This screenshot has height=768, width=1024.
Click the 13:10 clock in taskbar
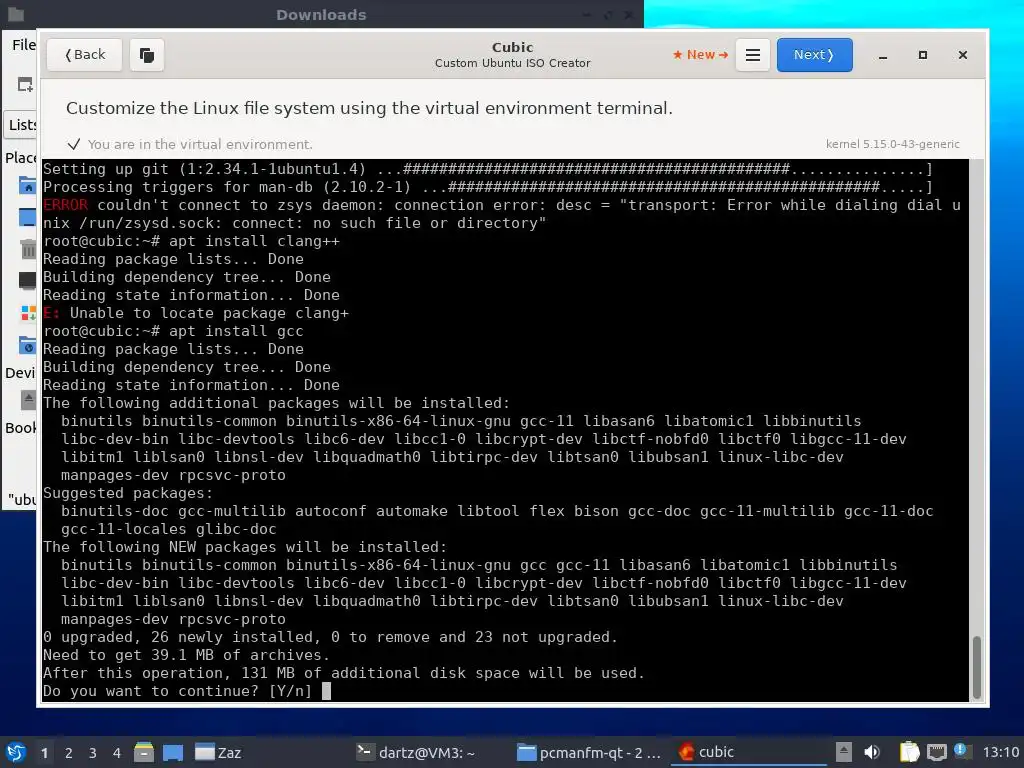pyautogui.click(x=1000, y=752)
